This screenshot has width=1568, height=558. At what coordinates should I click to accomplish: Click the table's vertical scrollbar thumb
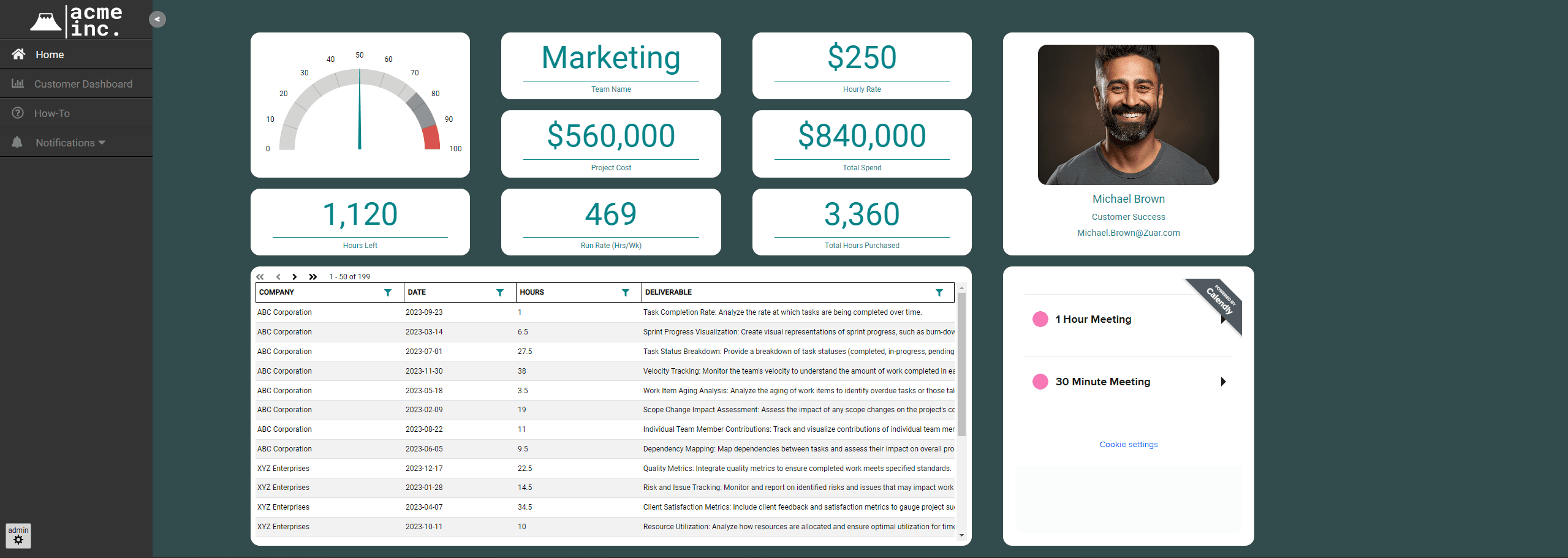pyautogui.click(x=961, y=364)
